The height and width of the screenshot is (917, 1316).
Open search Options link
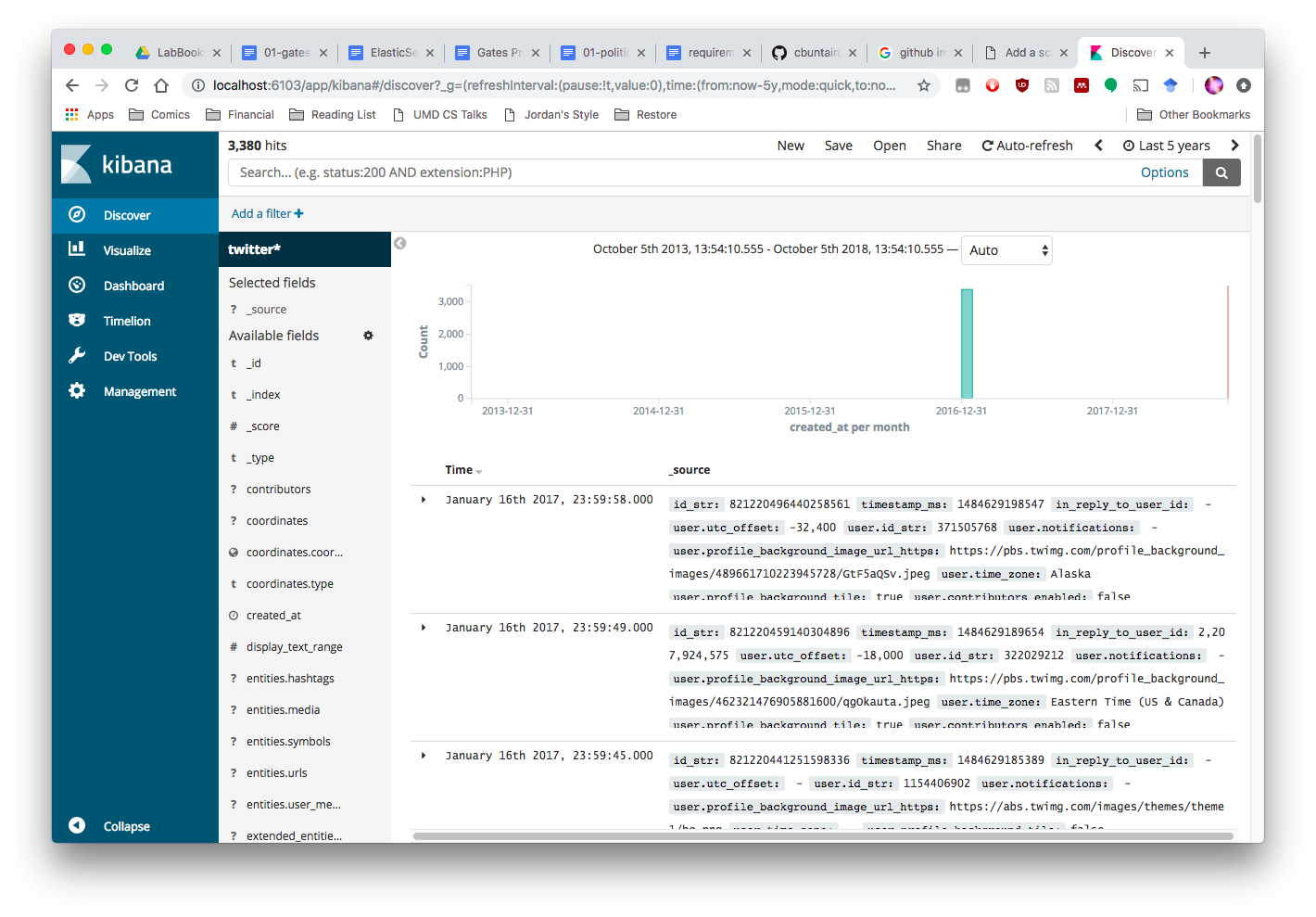coord(1165,172)
